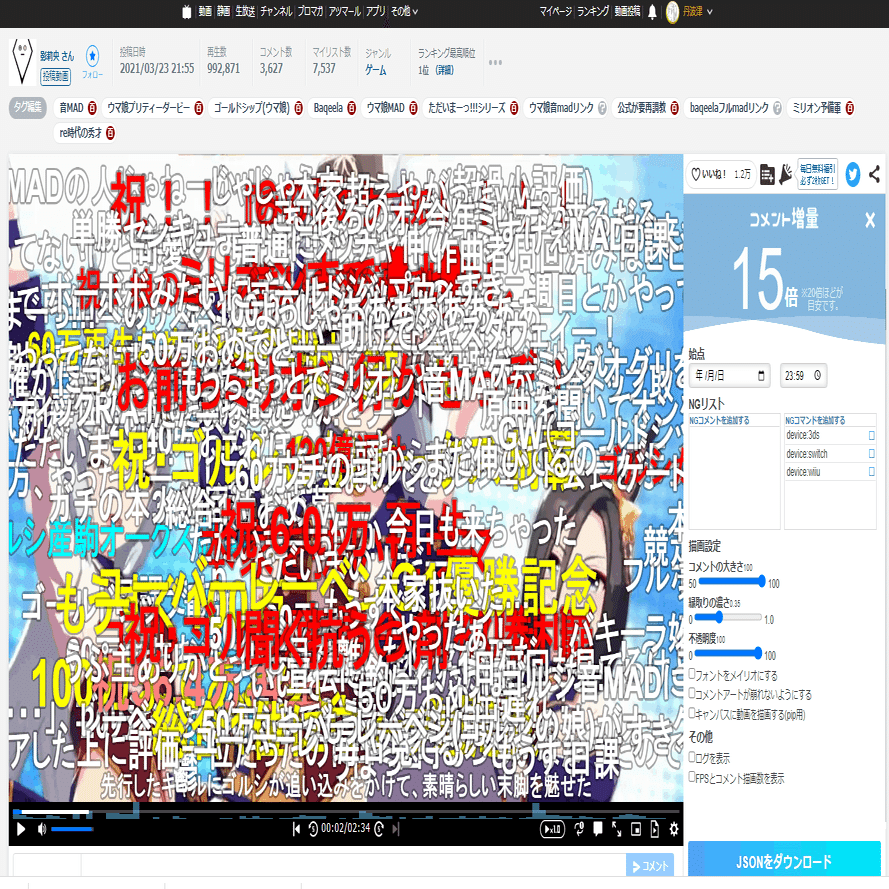
Task: Toggle the device:3ds NG command checkbox
Action: [871, 435]
